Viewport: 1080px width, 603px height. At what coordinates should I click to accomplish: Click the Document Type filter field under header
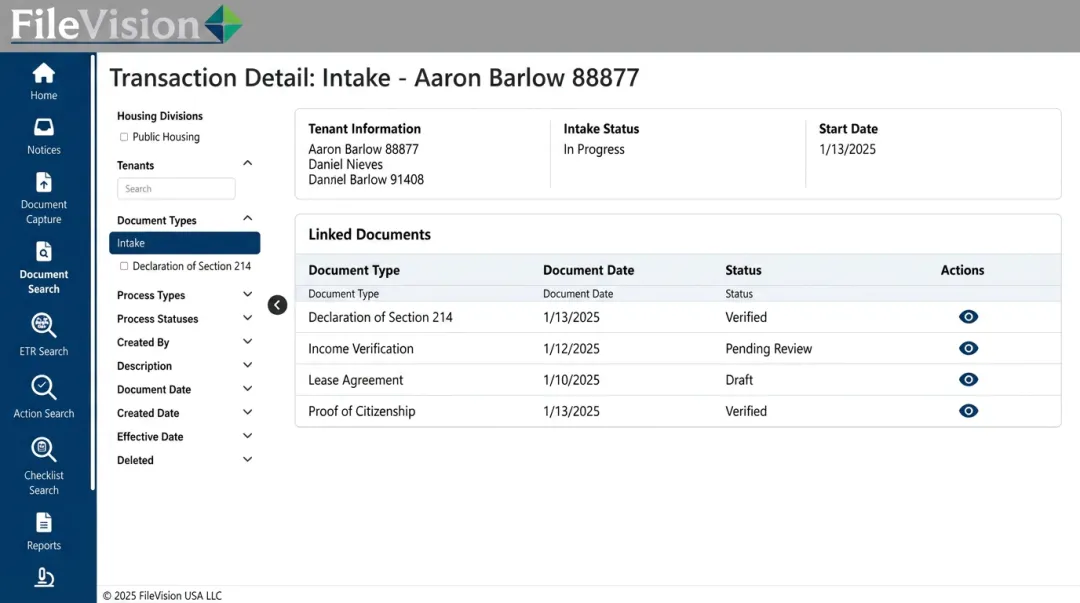(344, 294)
